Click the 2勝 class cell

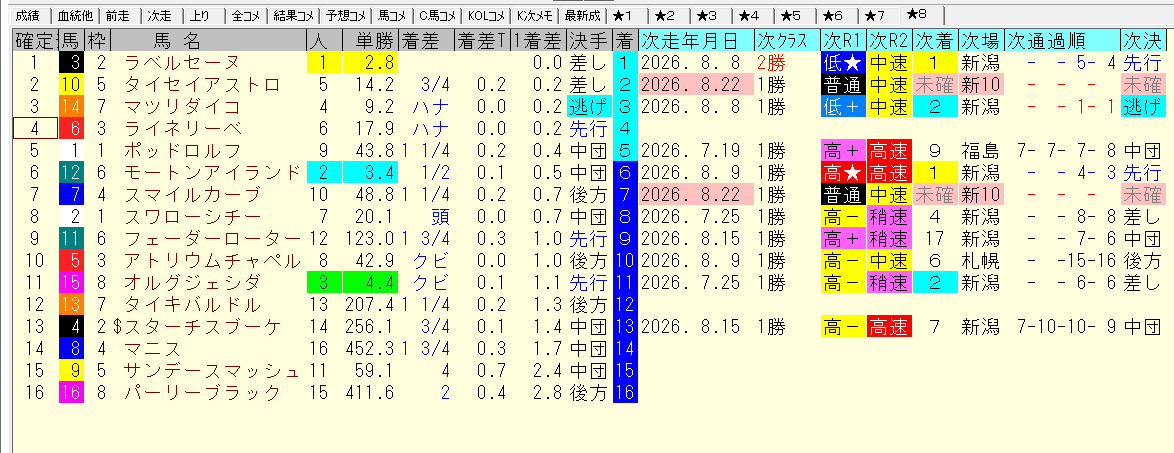771,64
